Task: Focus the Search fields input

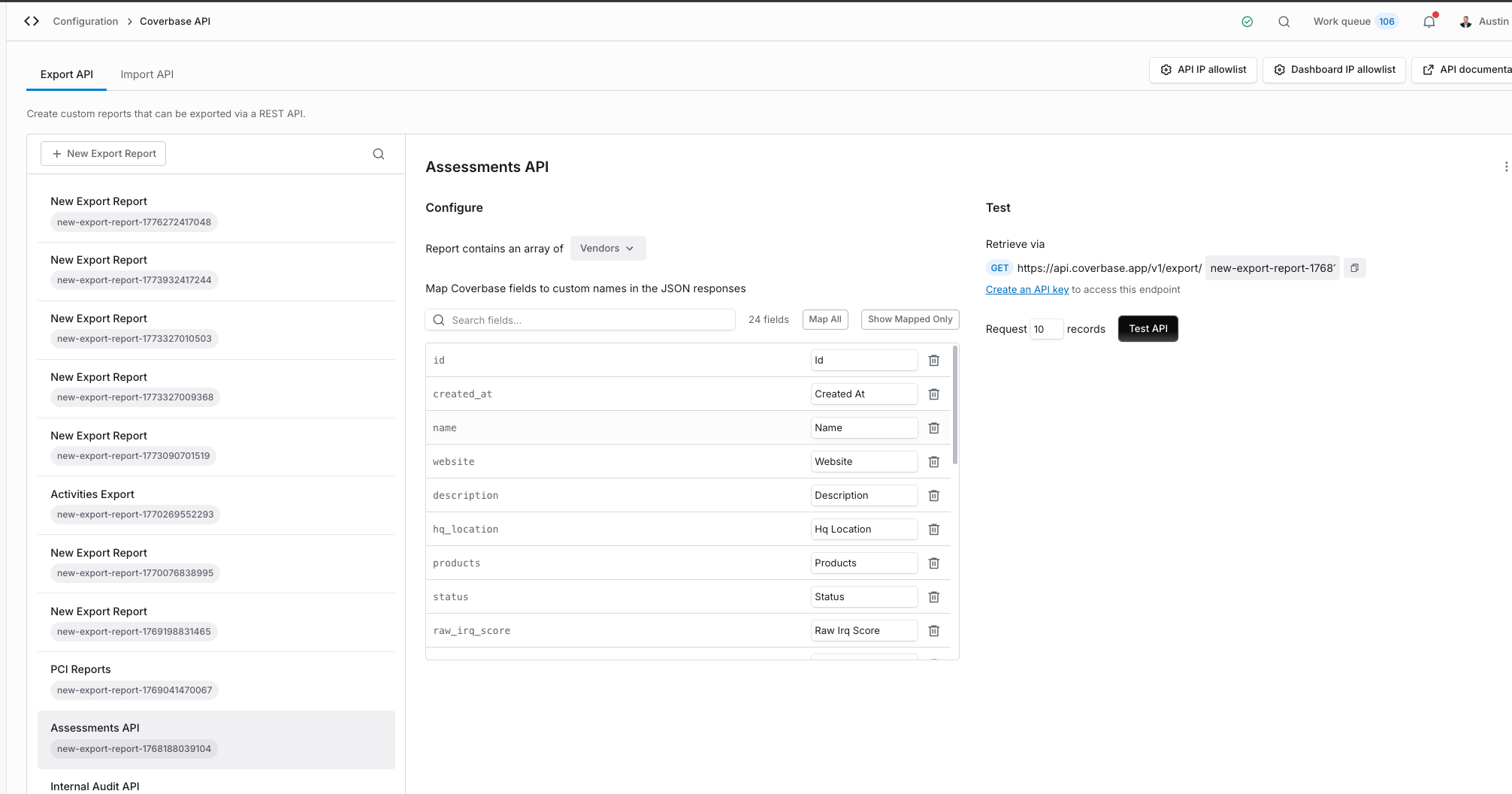Action: (x=580, y=320)
